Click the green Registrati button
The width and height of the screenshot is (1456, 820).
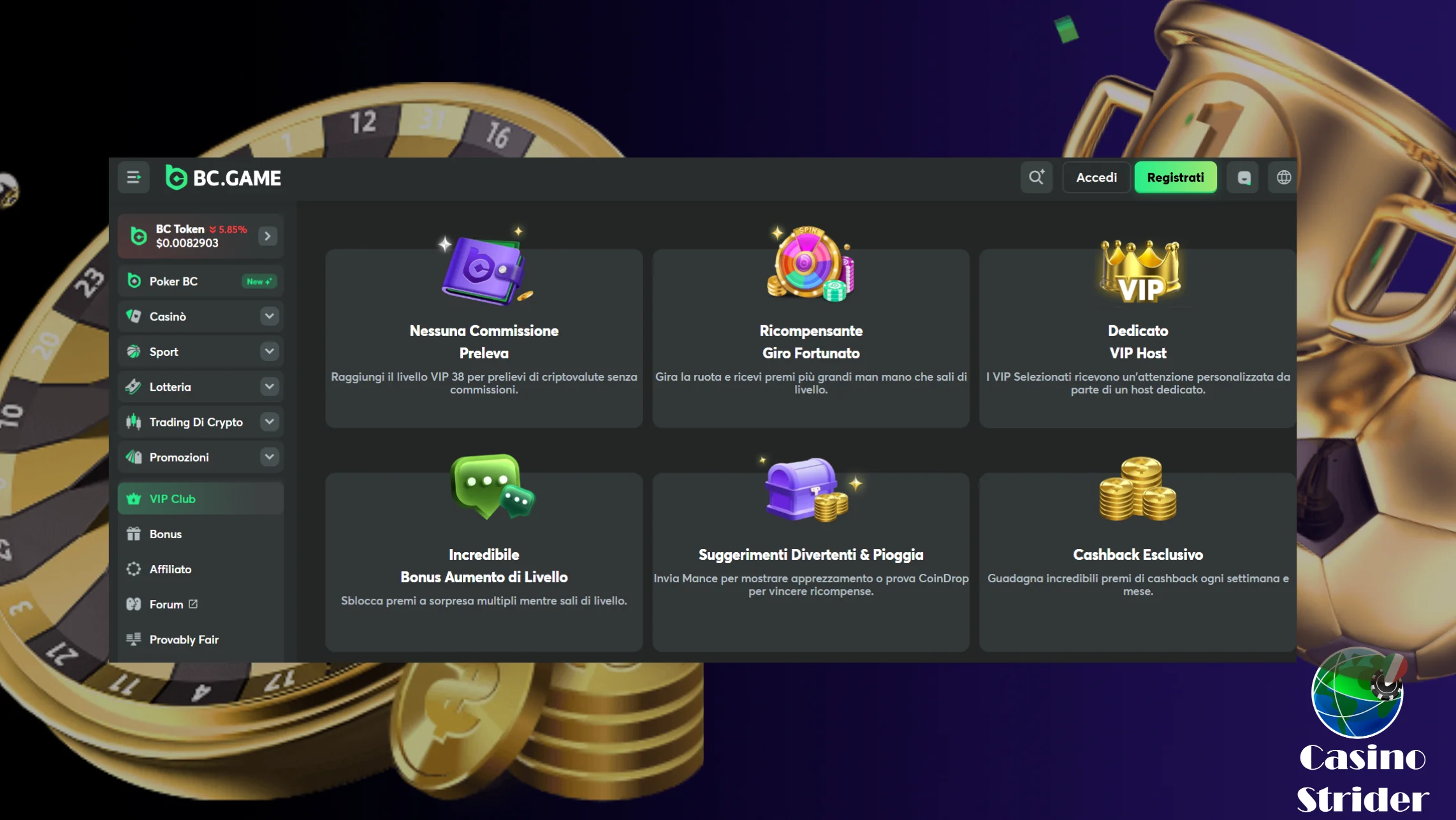click(1176, 177)
